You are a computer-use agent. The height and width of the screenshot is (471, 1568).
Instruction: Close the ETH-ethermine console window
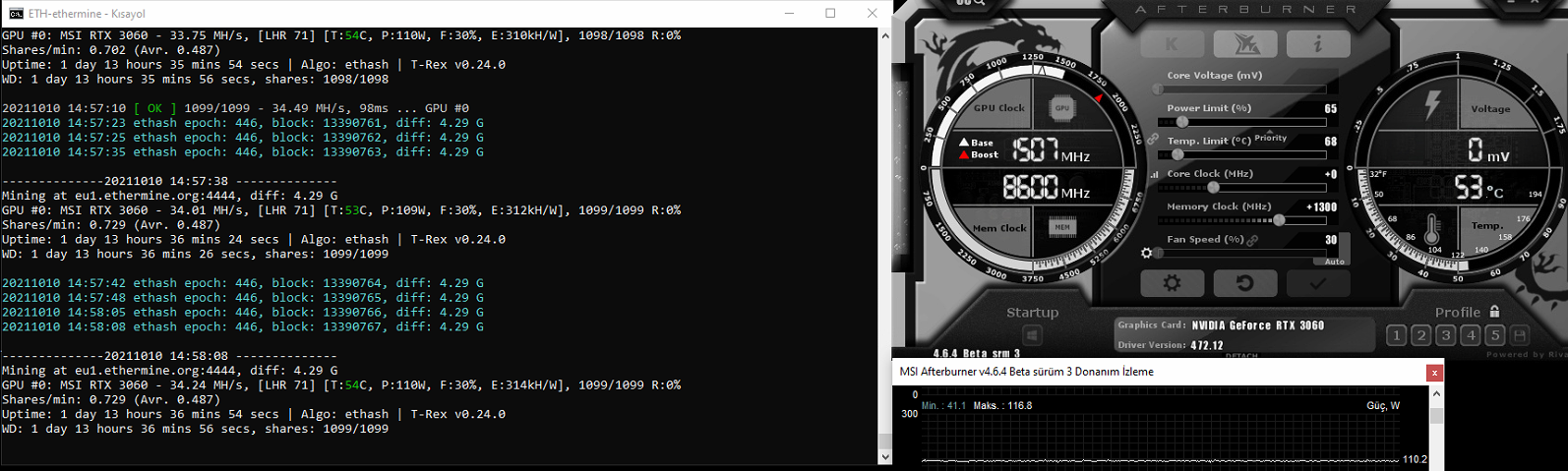(x=872, y=14)
